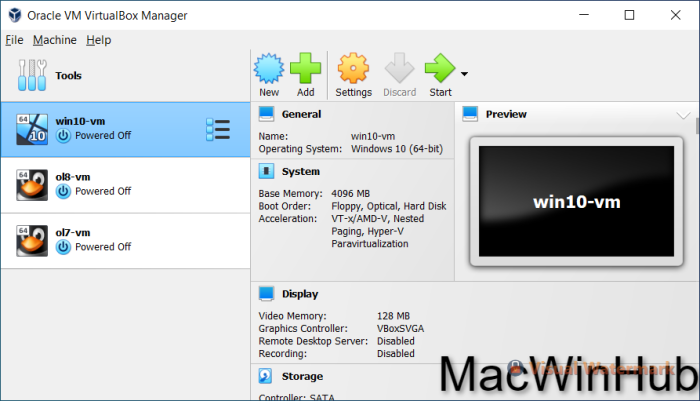Minimize the VirtualBox Manager window

click(584, 15)
